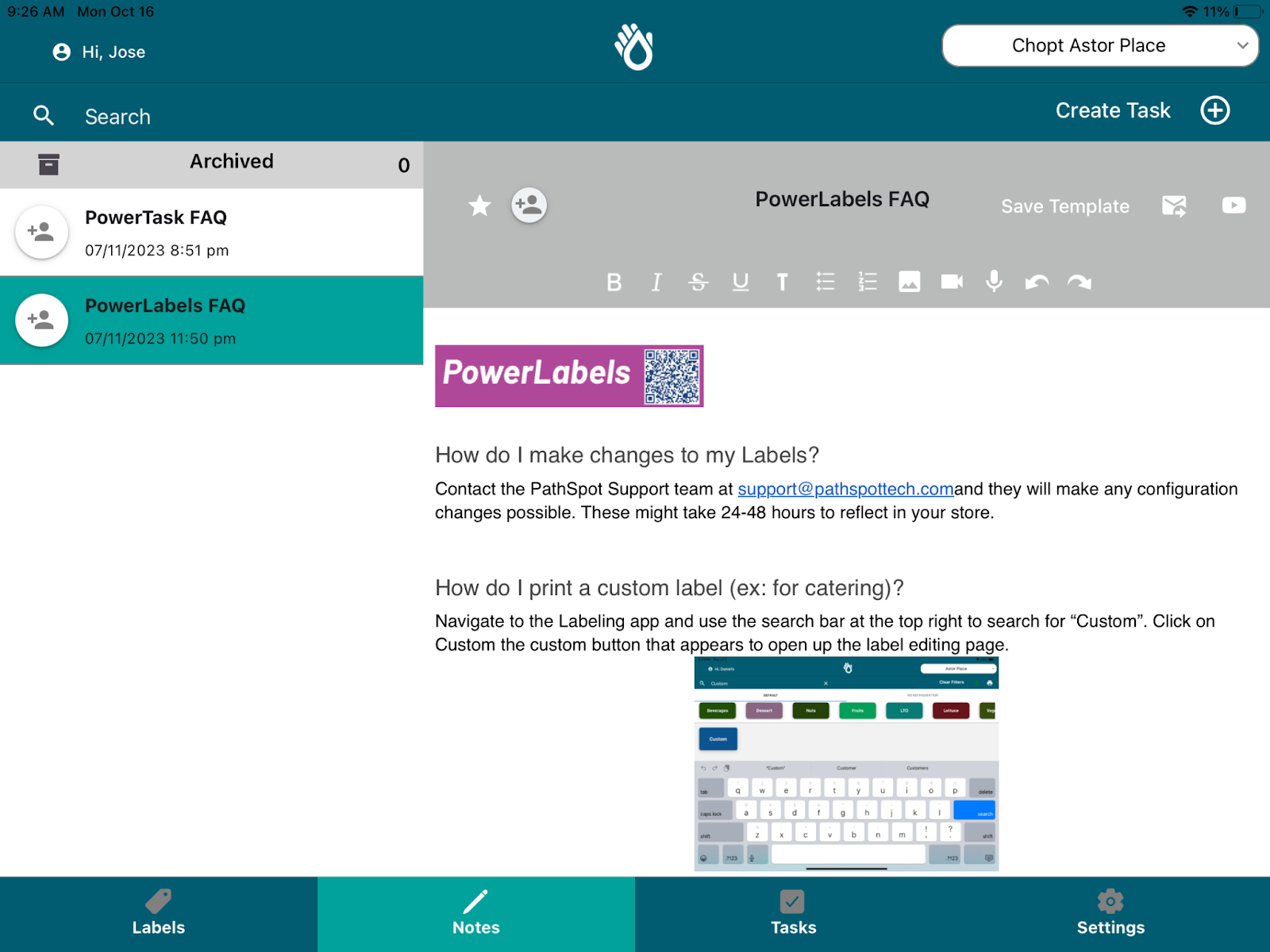The width and height of the screenshot is (1270, 952).
Task: Insert a video into the note
Action: click(952, 282)
